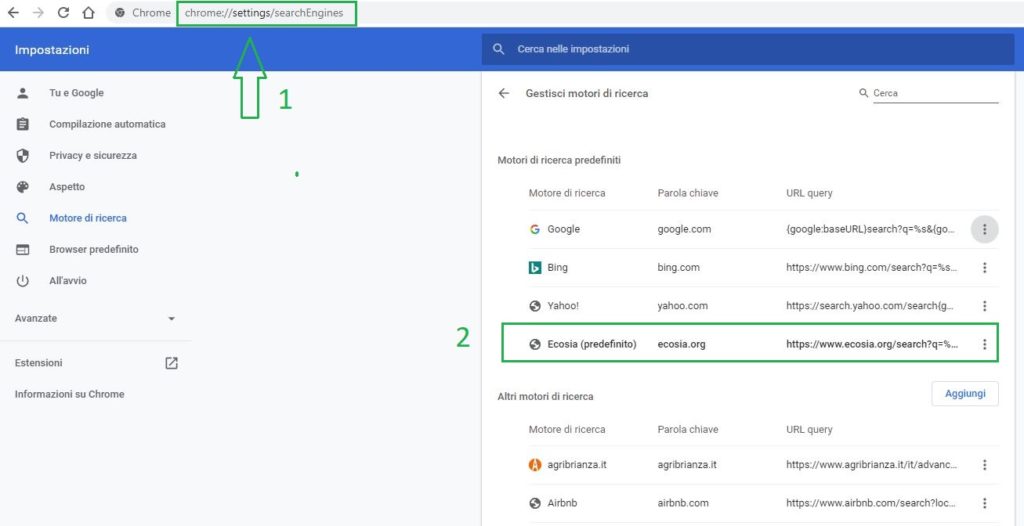Click the google.com keyword
Screen dimensions: 1024x526
(684, 229)
